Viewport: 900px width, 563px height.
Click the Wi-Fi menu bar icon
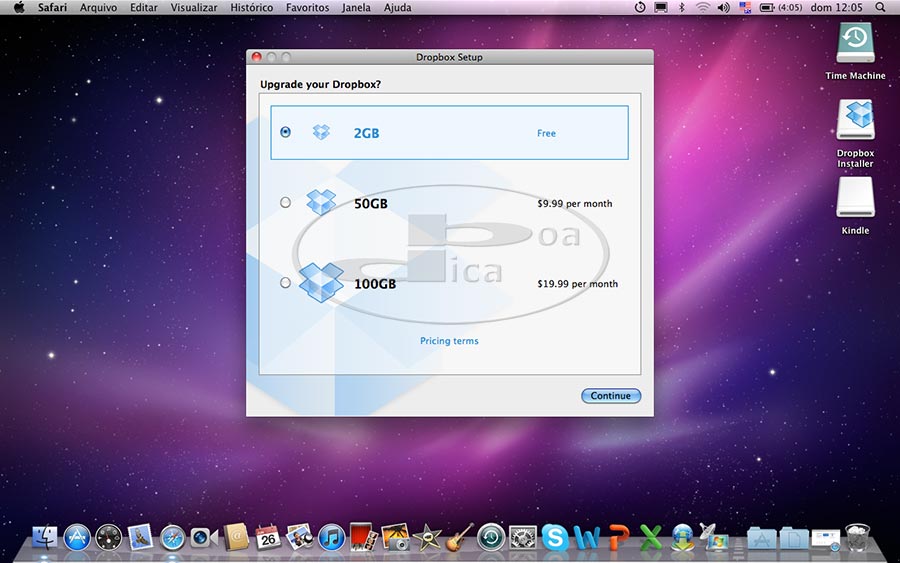(x=702, y=7)
